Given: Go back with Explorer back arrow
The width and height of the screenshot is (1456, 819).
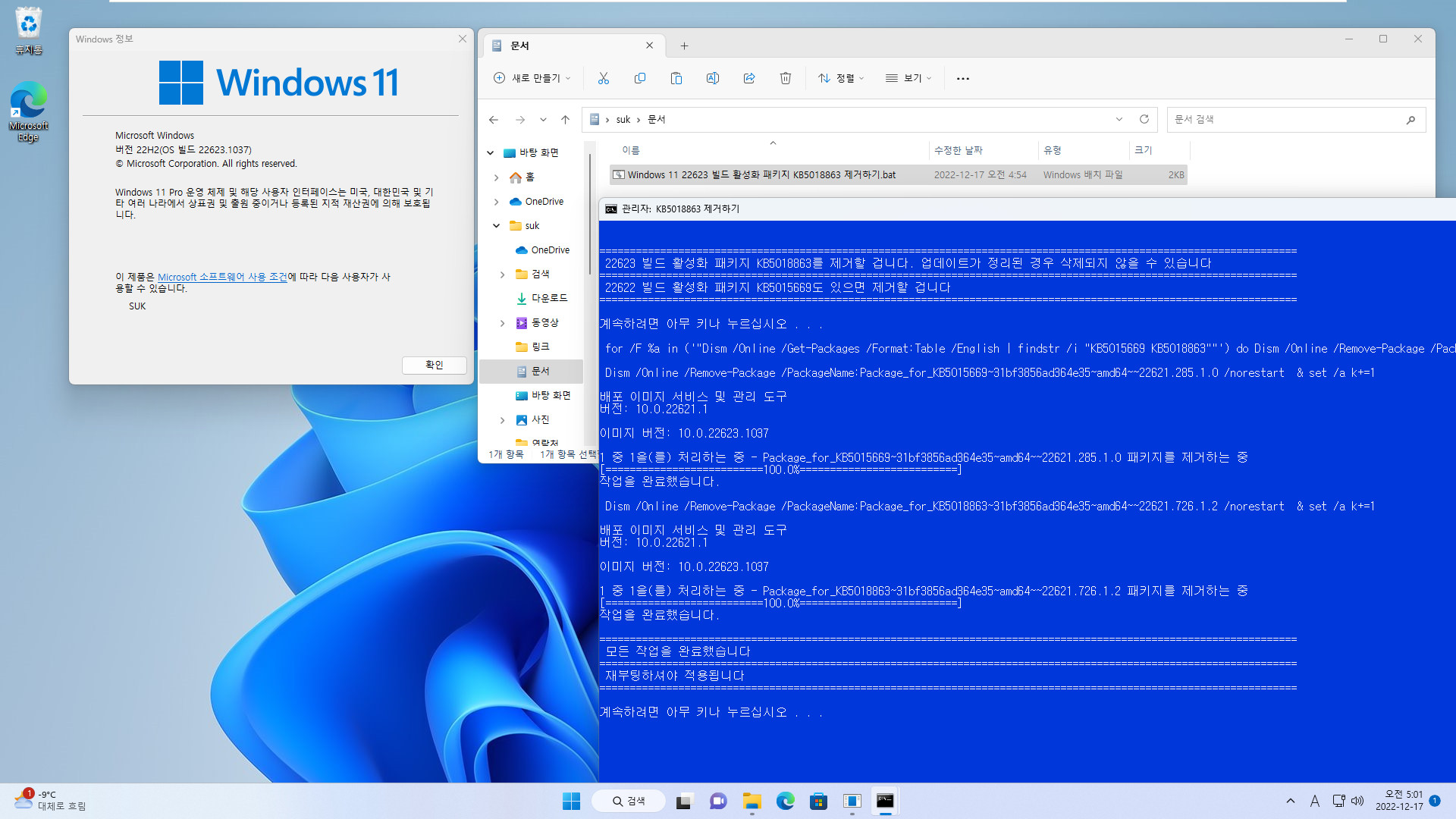Looking at the screenshot, I should [x=494, y=119].
